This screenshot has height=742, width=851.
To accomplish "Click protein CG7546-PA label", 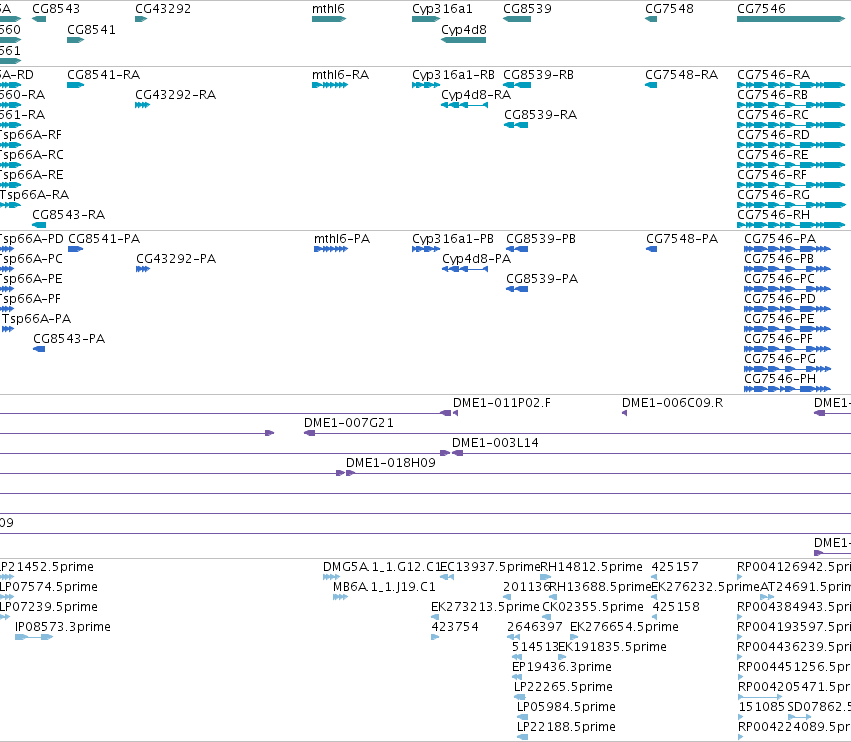I will (x=780, y=239).
